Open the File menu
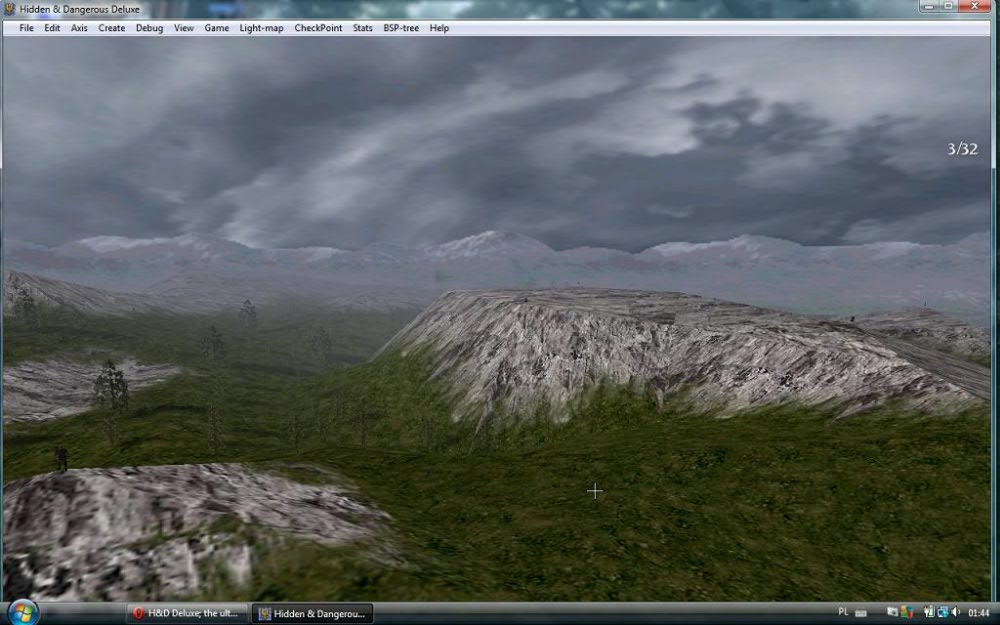Screen dimensions: 1000x625 point(26,28)
